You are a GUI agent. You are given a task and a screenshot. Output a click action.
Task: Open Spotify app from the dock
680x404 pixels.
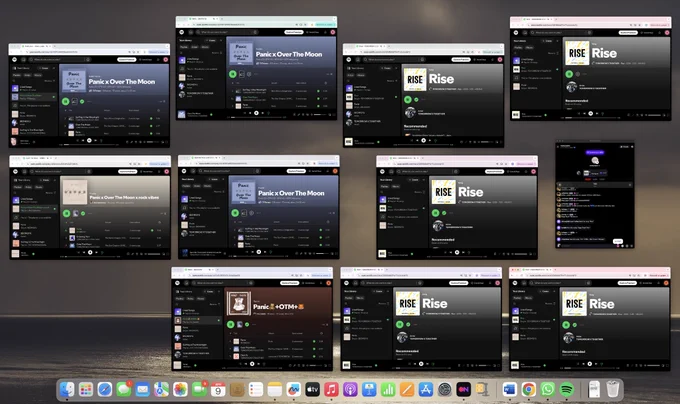click(566, 389)
